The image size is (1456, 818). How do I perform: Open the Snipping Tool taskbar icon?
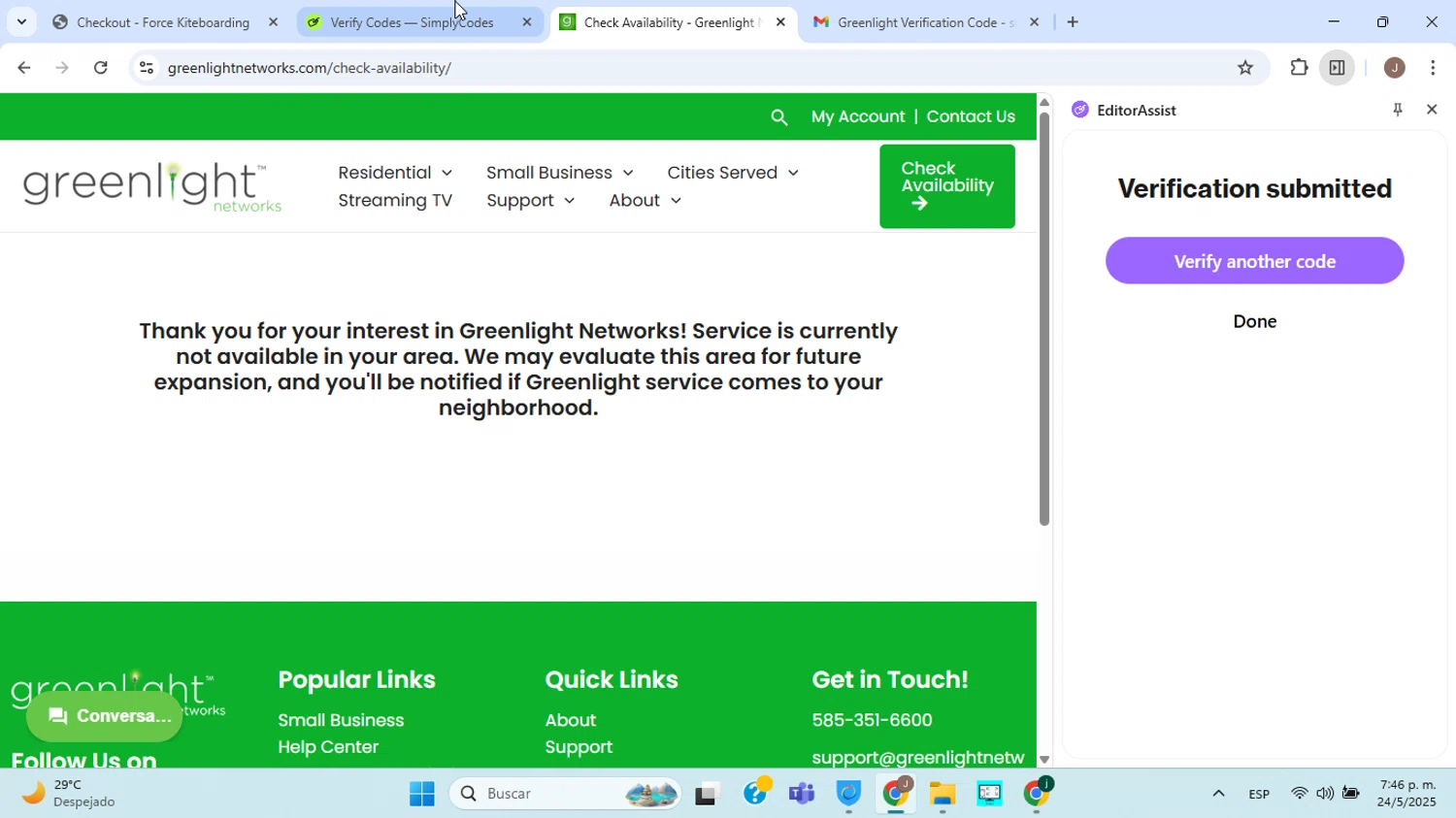(989, 794)
